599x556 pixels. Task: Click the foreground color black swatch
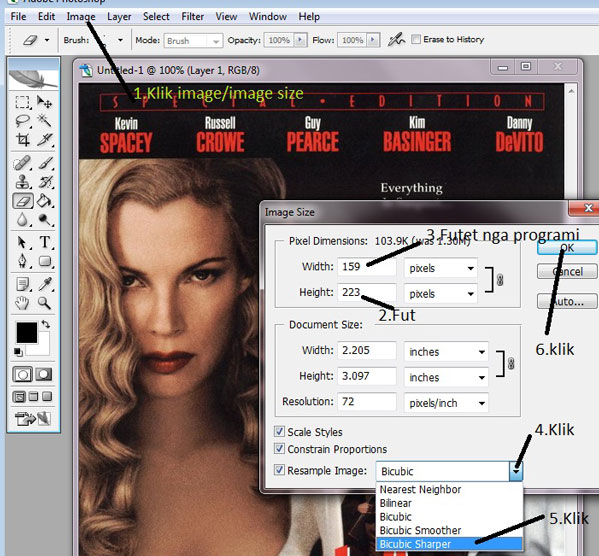coord(26,332)
